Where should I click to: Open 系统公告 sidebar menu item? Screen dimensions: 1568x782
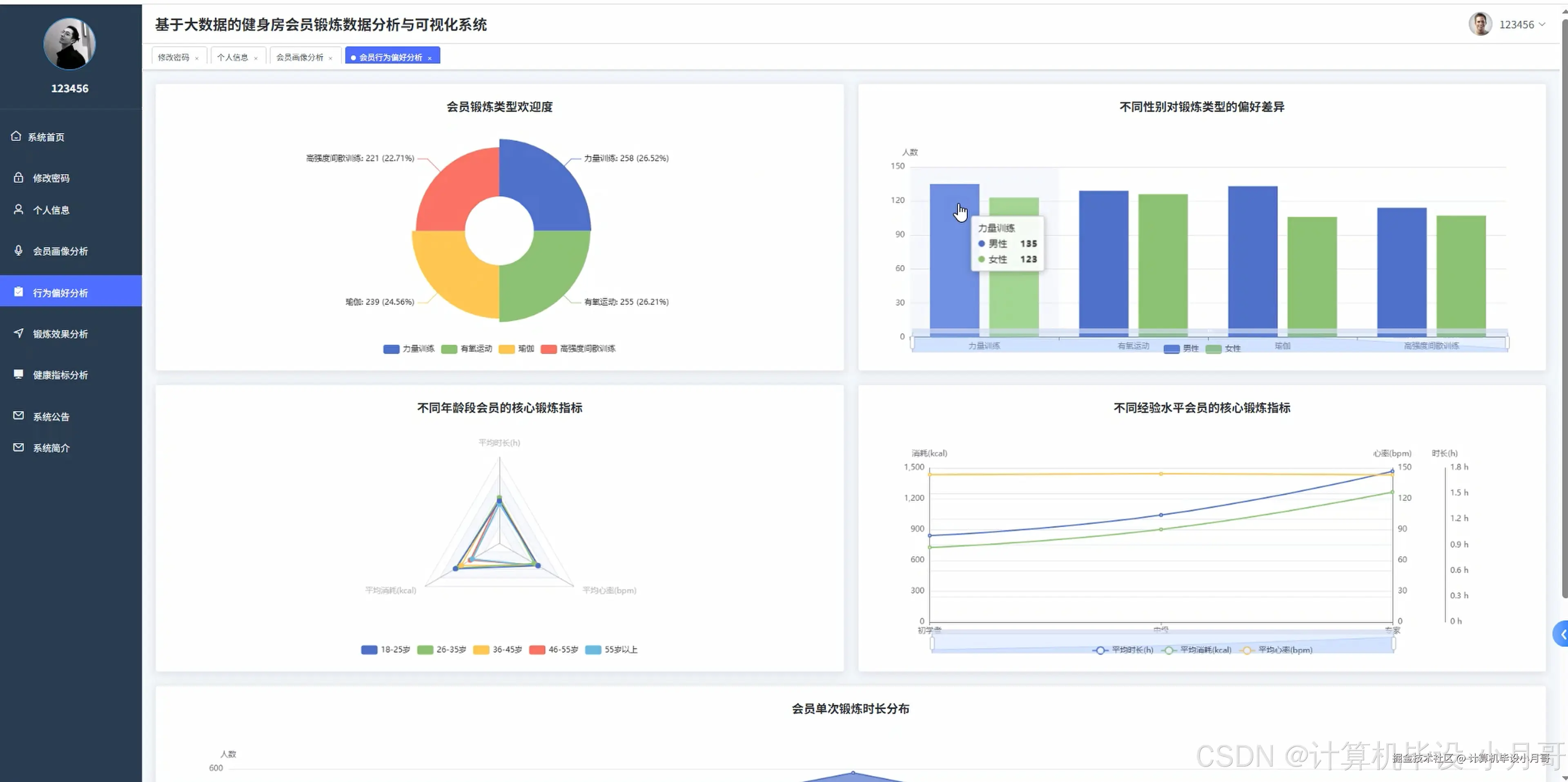[71, 416]
